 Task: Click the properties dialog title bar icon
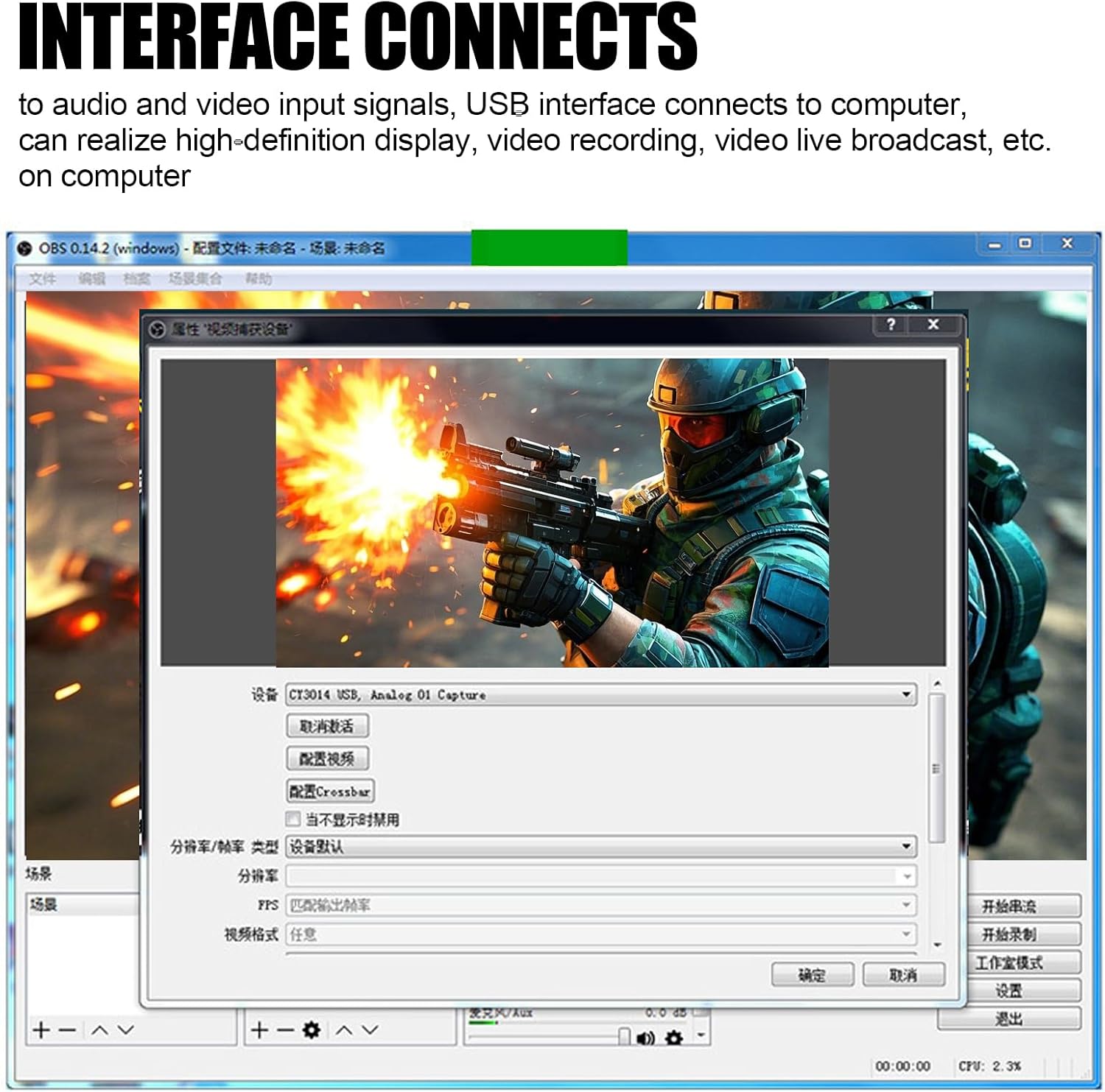coord(157,329)
